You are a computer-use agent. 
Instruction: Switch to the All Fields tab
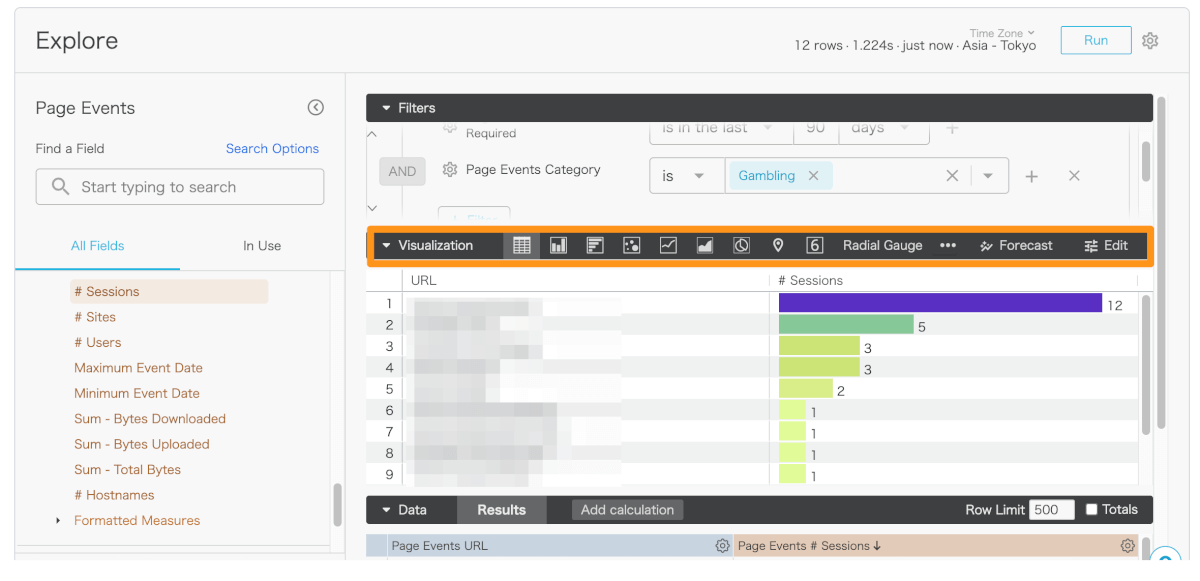pos(98,246)
